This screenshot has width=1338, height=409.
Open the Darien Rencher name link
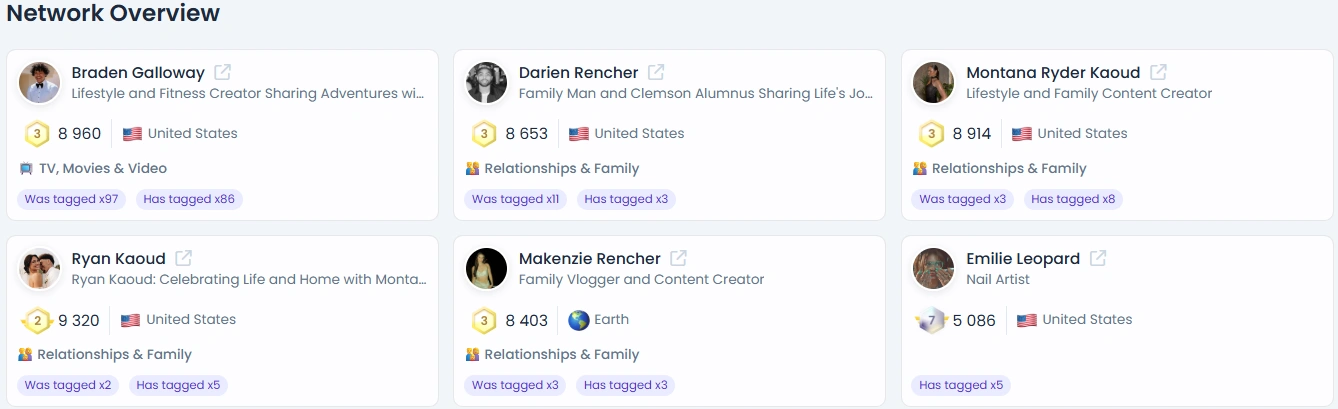(x=579, y=72)
